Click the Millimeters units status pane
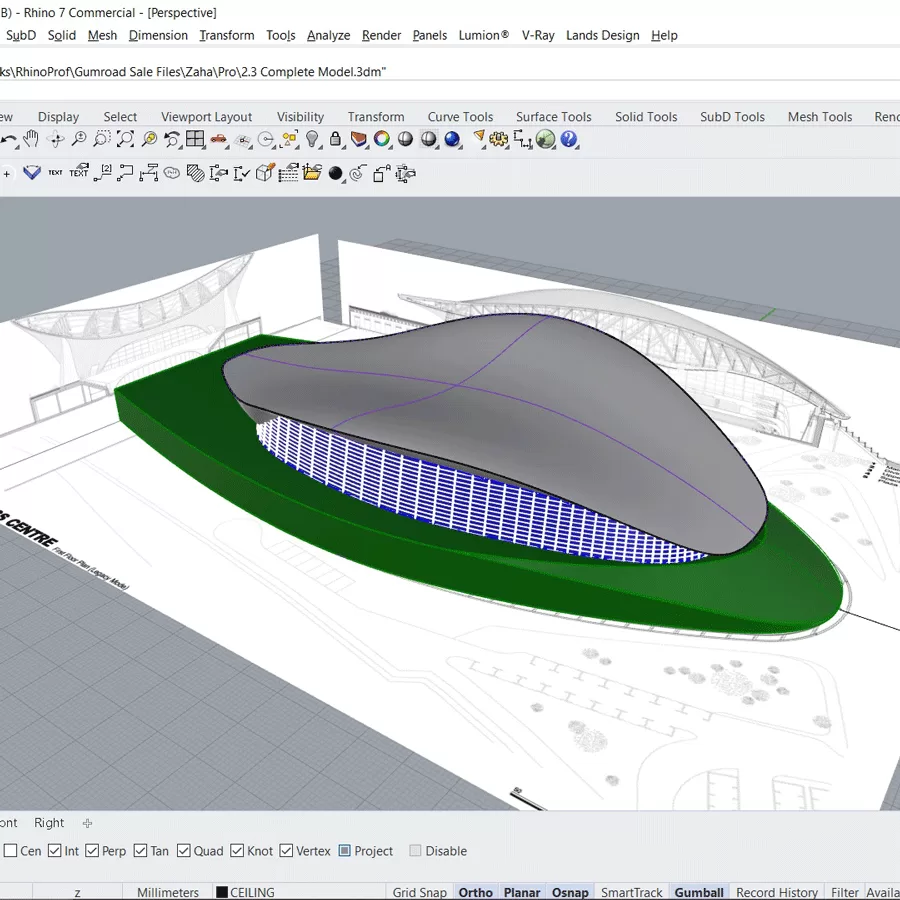 (168, 892)
